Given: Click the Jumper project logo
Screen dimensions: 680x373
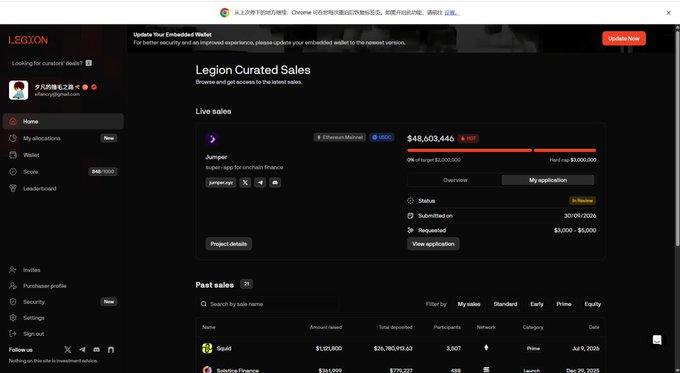Looking at the screenshot, I should point(212,139).
